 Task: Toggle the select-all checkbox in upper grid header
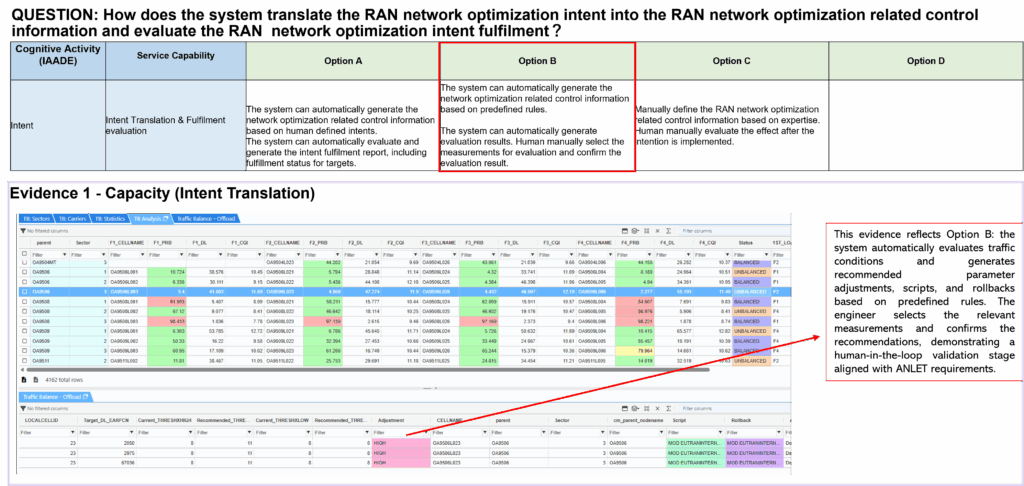coord(25,254)
